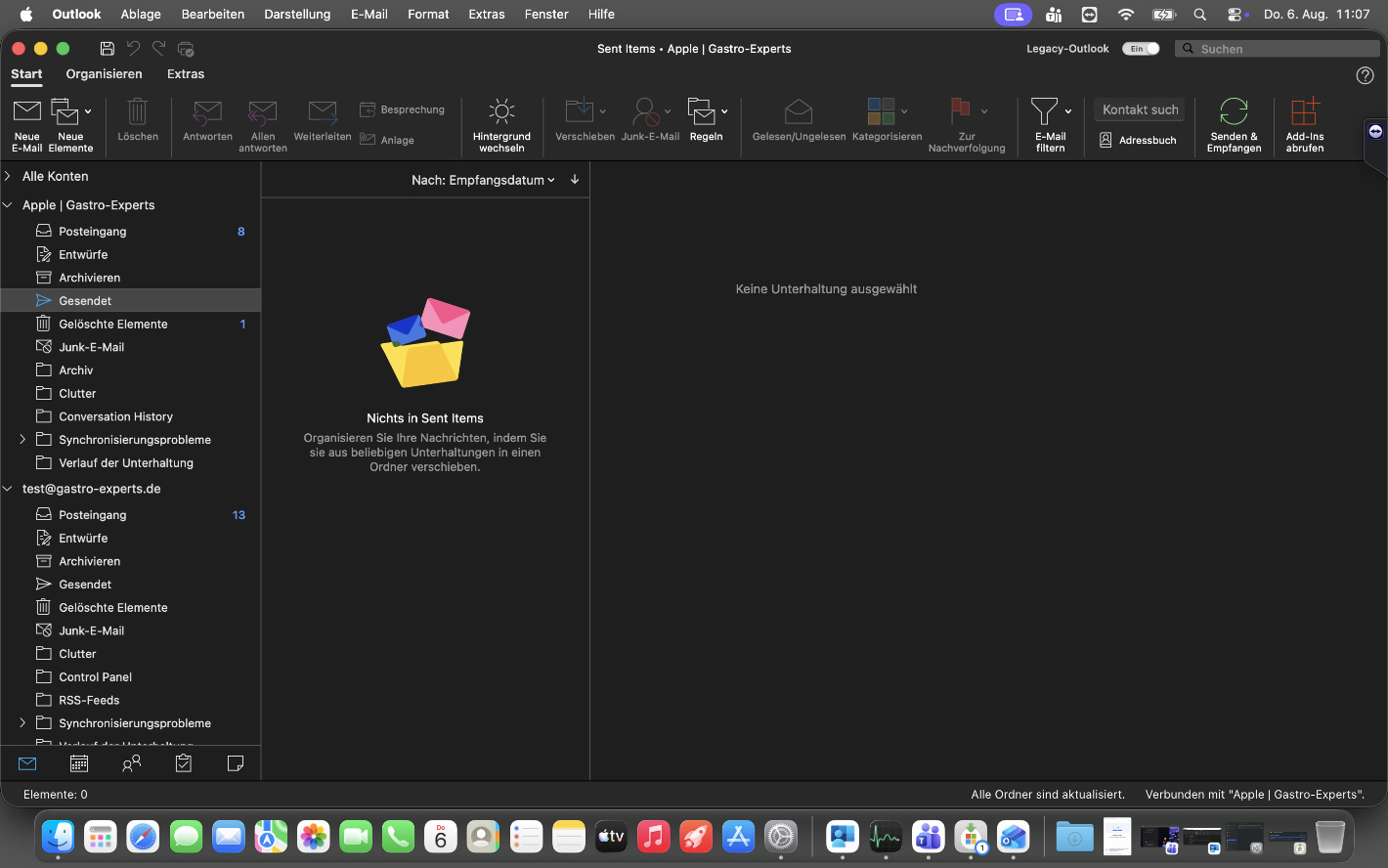This screenshot has height=868, width=1388.
Task: Open Control Center in menu bar
Action: click(x=1236, y=15)
